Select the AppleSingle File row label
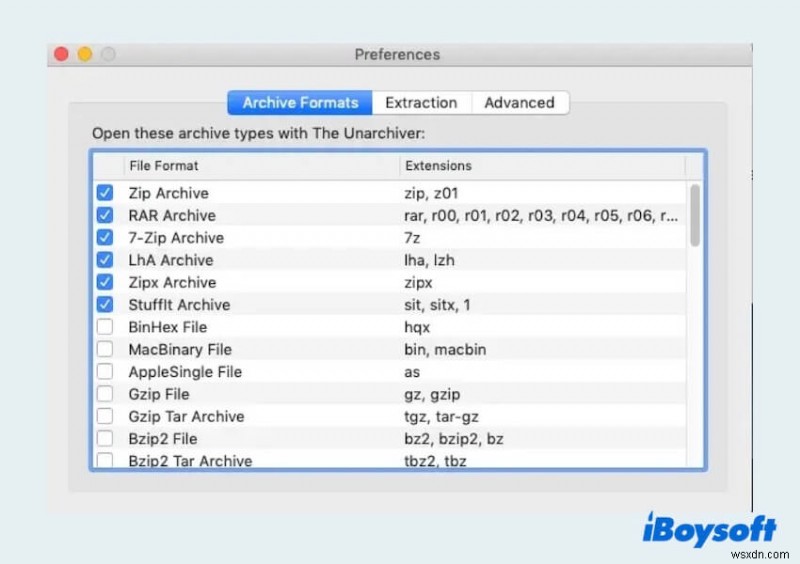 [x=185, y=372]
